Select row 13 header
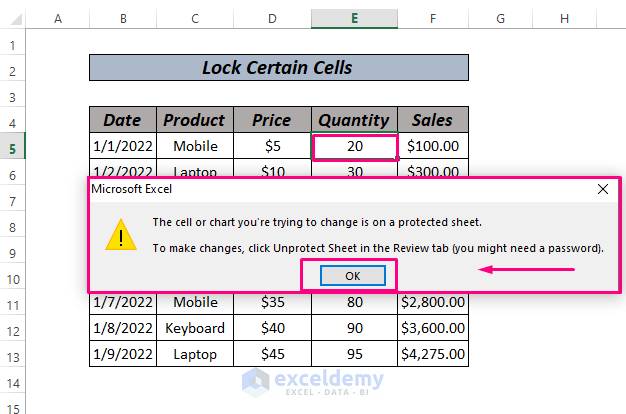The image size is (626, 414). 13,354
